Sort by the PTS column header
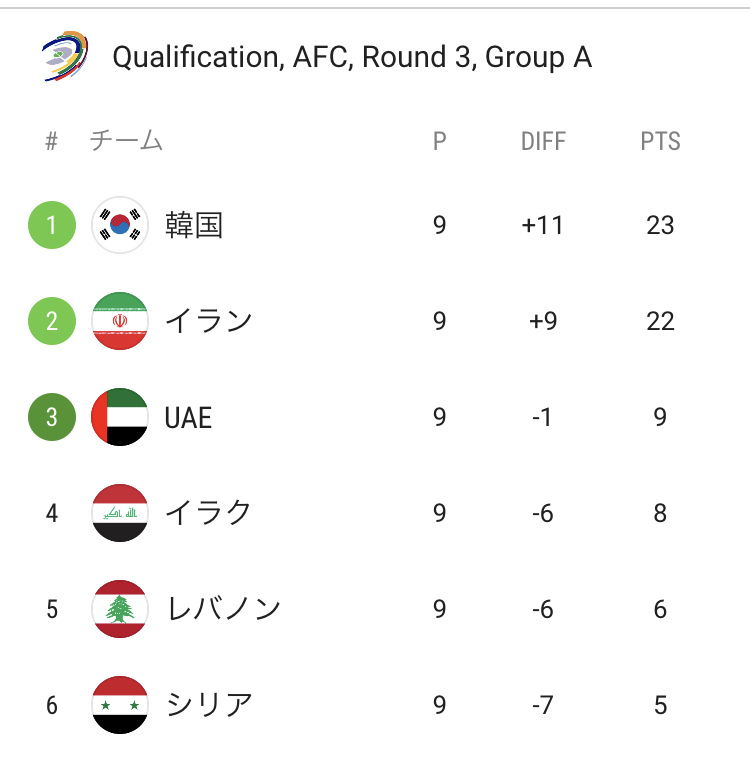 click(660, 141)
